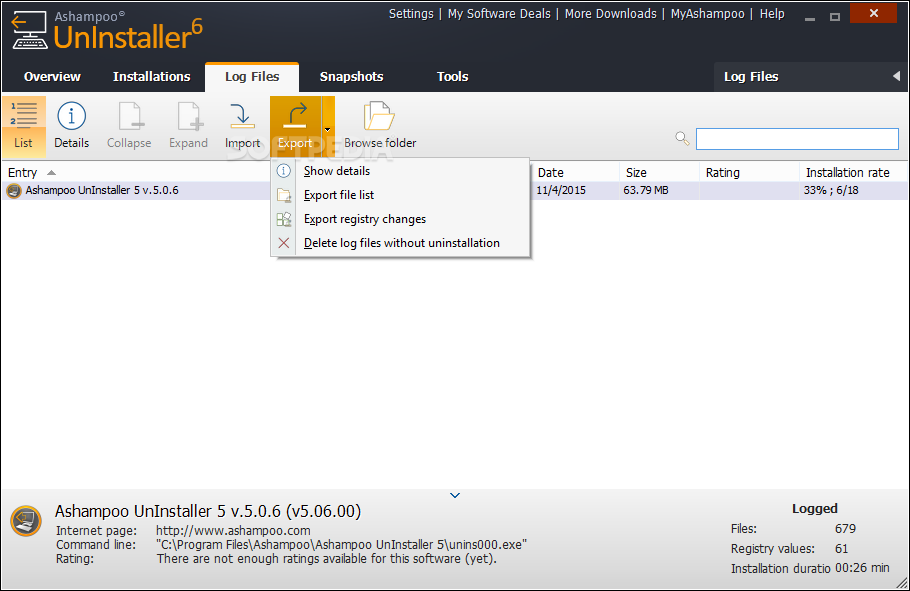Click the Browse folder icon
Screen dimensions: 910x591
click(x=379, y=116)
